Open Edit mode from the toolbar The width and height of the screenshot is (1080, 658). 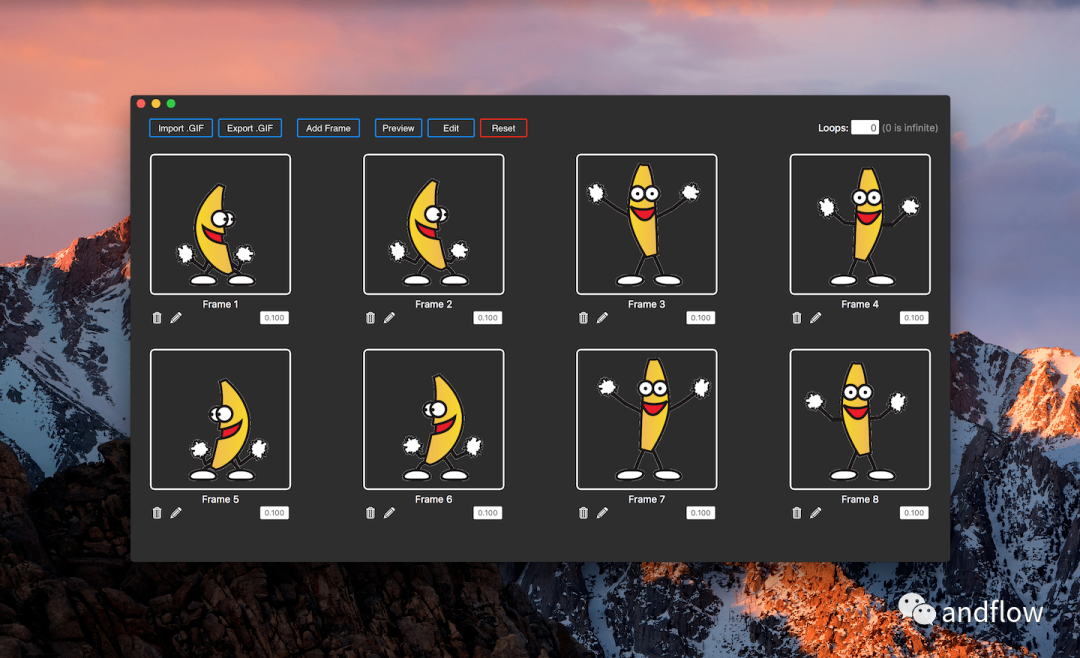click(x=450, y=127)
